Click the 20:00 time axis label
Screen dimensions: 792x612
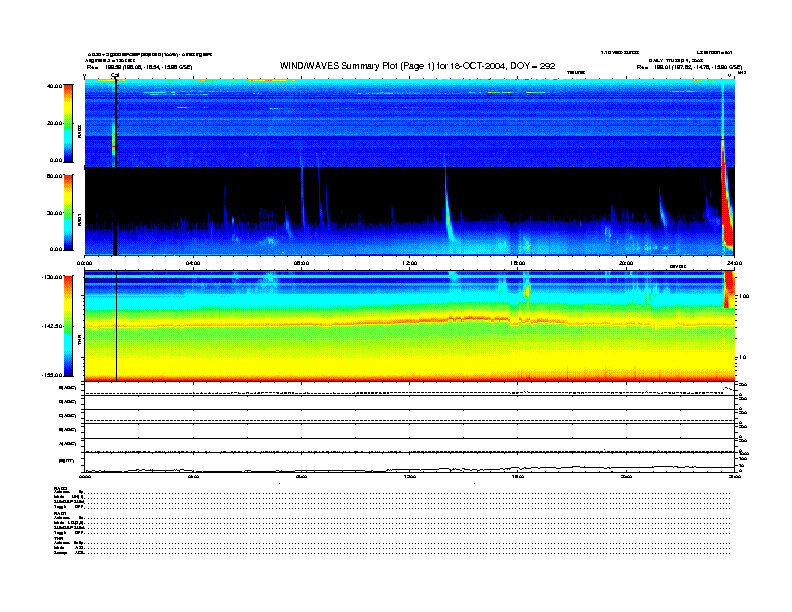(x=626, y=263)
